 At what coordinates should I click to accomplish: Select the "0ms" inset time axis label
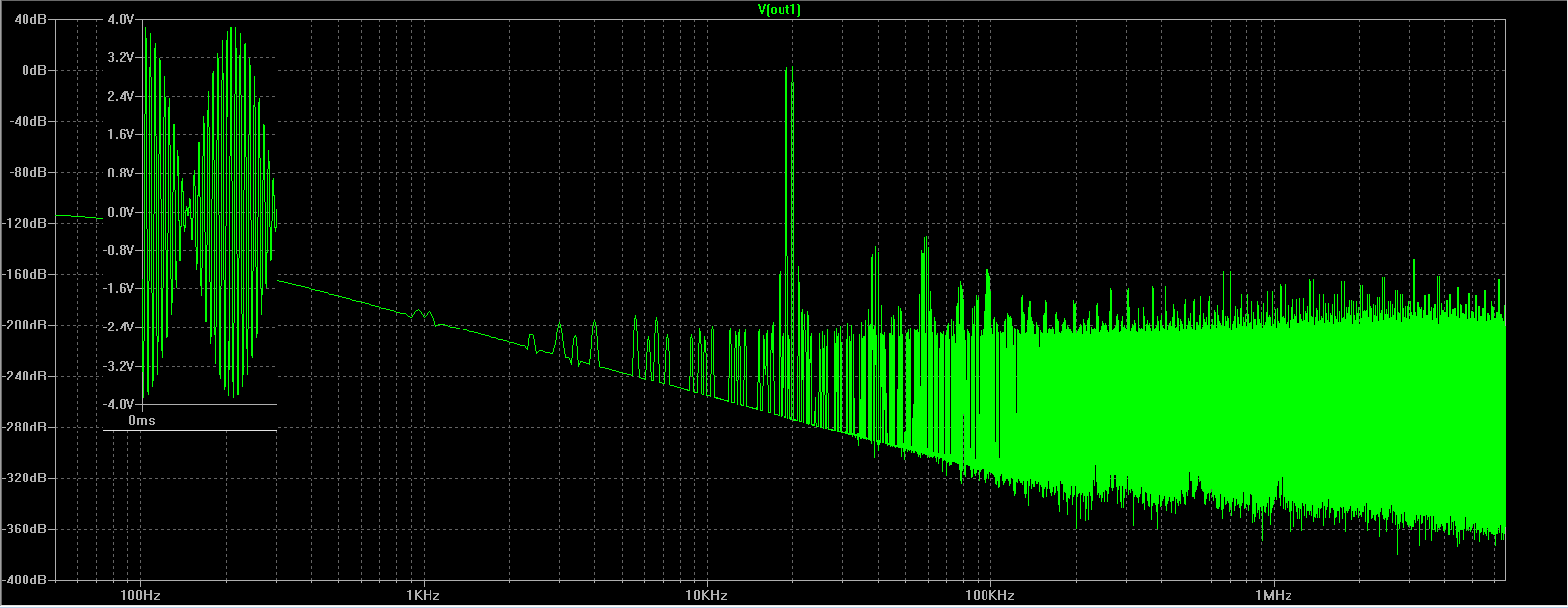coord(142,420)
